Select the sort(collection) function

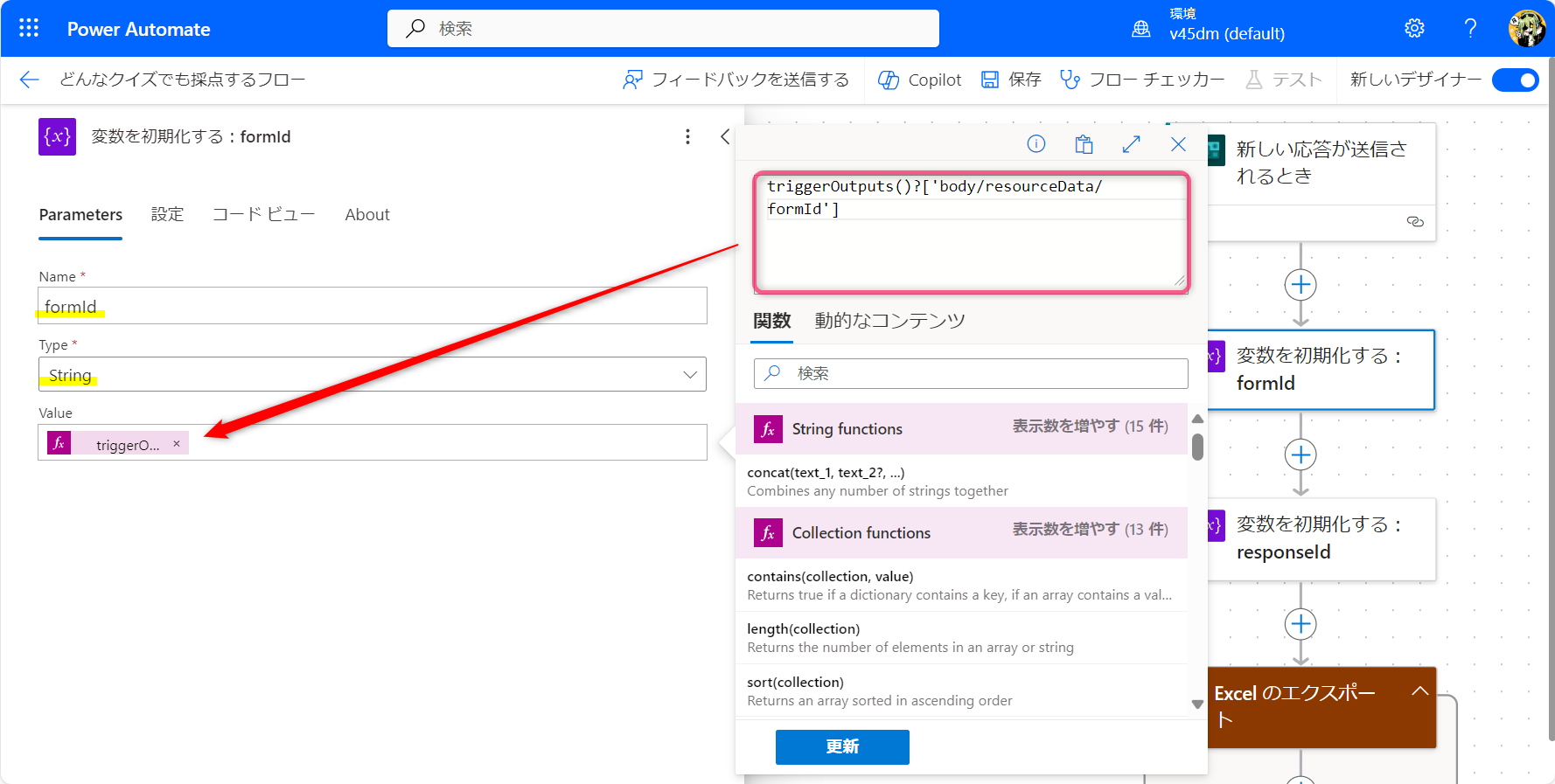pyautogui.click(x=961, y=691)
